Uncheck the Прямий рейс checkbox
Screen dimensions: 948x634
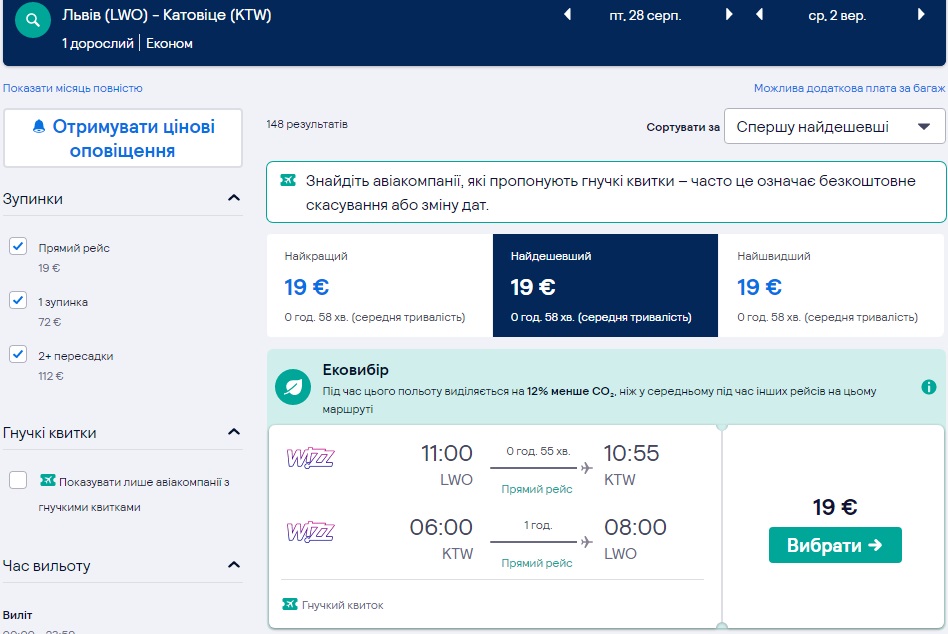pyautogui.click(x=18, y=246)
